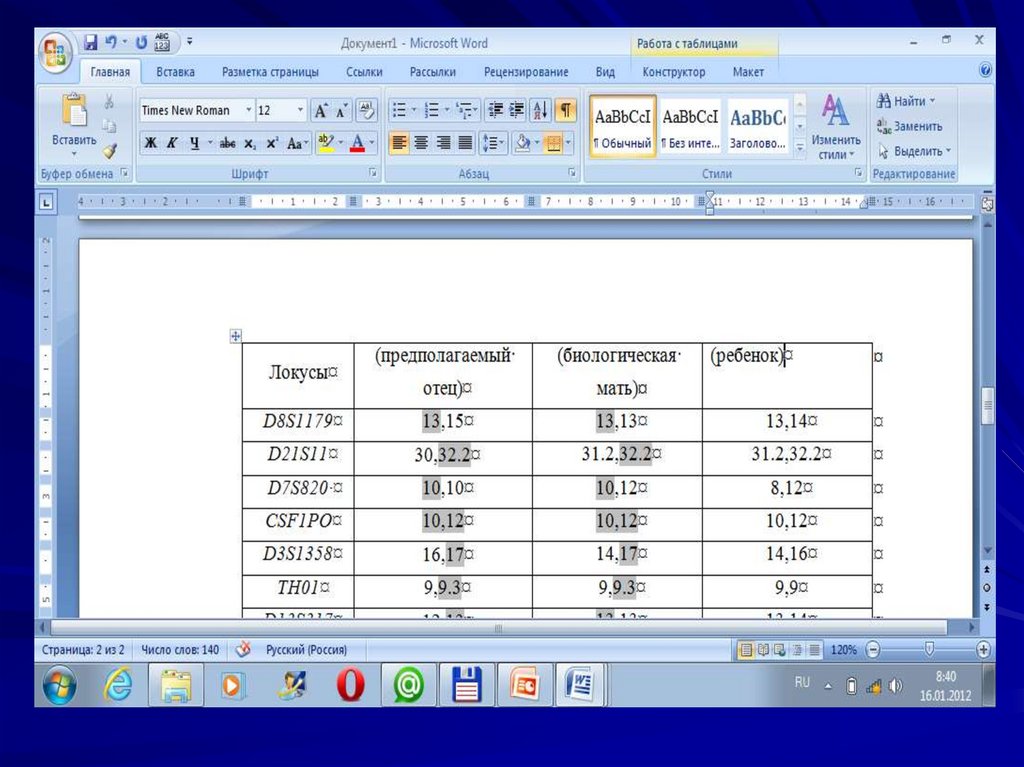Toggle paragraph marks display ¶
The height and width of the screenshot is (767, 1024).
[x=566, y=110]
